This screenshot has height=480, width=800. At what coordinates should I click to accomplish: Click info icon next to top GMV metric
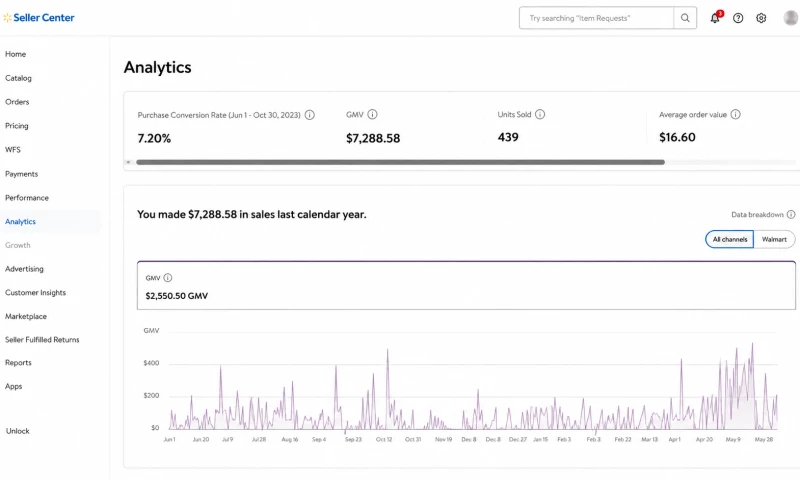pos(372,114)
